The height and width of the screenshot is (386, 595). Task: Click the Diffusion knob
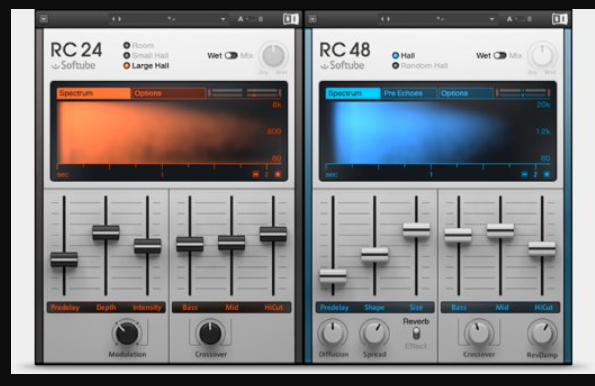pos(333,333)
